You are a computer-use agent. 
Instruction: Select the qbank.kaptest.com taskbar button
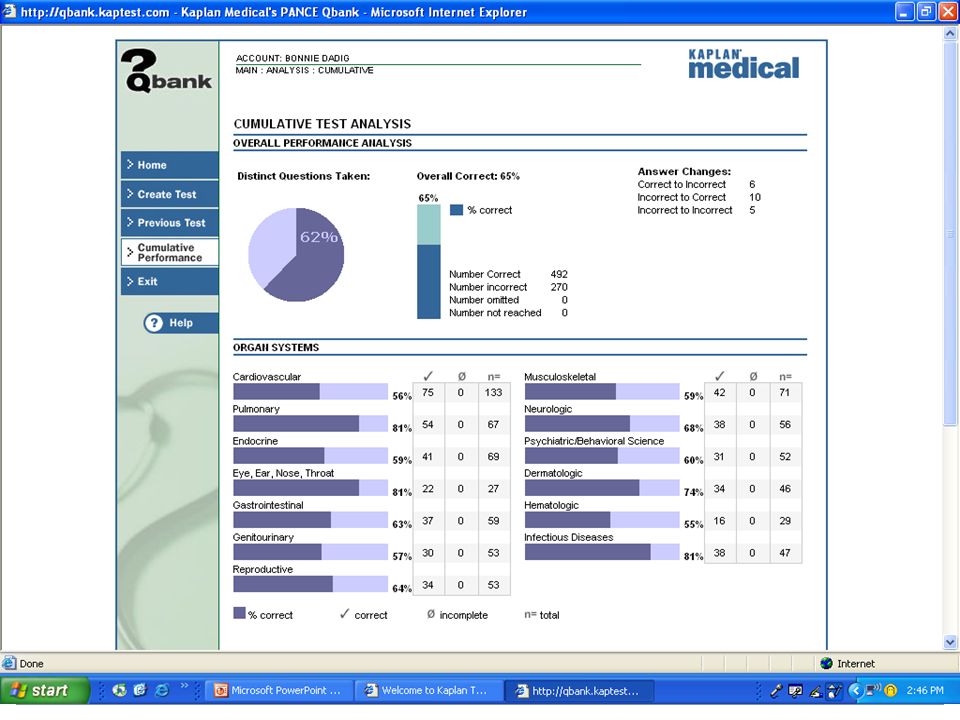click(579, 691)
